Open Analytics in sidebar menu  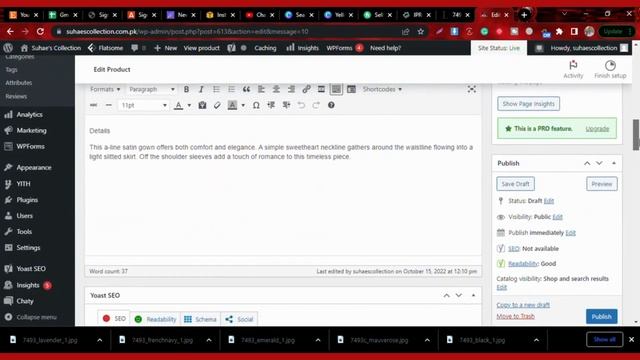[29, 115]
